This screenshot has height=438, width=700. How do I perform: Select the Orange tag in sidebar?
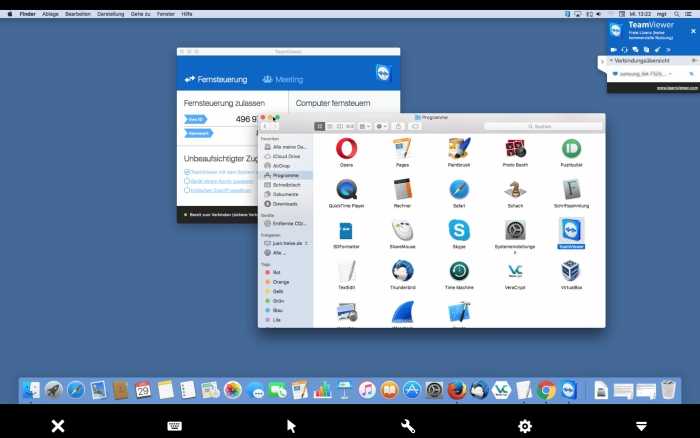[x=280, y=282]
